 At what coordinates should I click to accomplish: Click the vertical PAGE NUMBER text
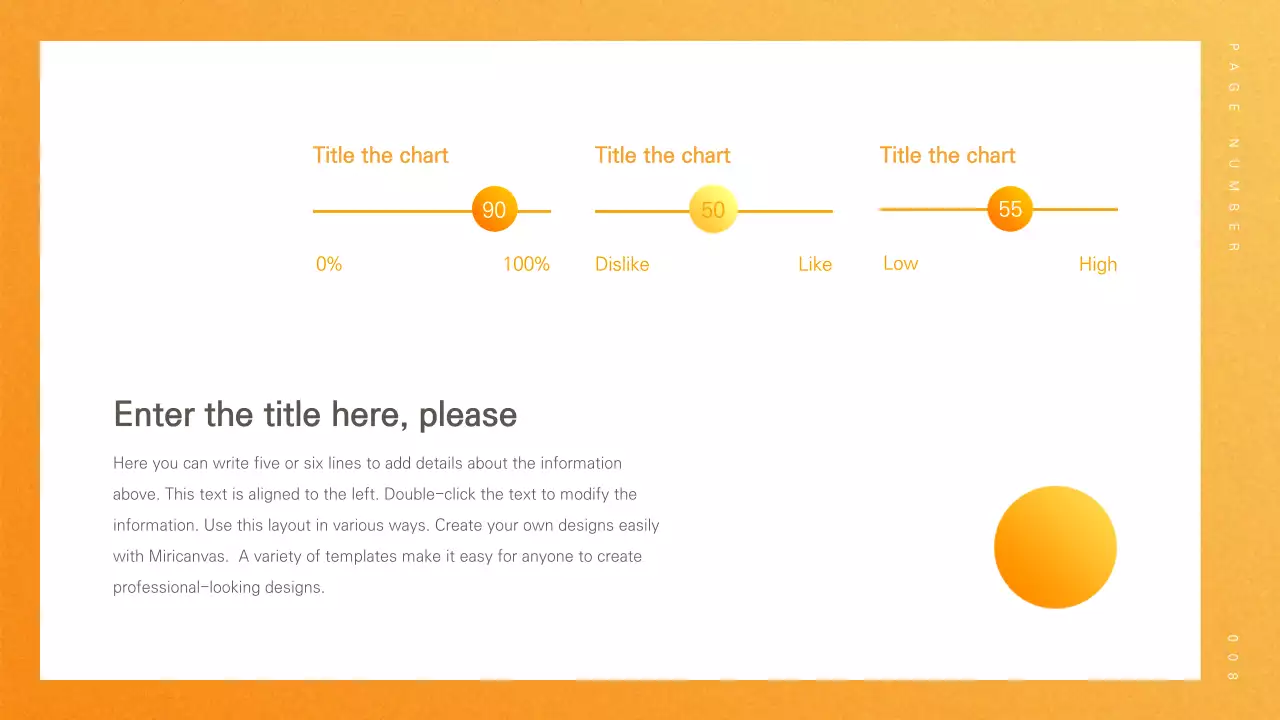[x=1233, y=147]
